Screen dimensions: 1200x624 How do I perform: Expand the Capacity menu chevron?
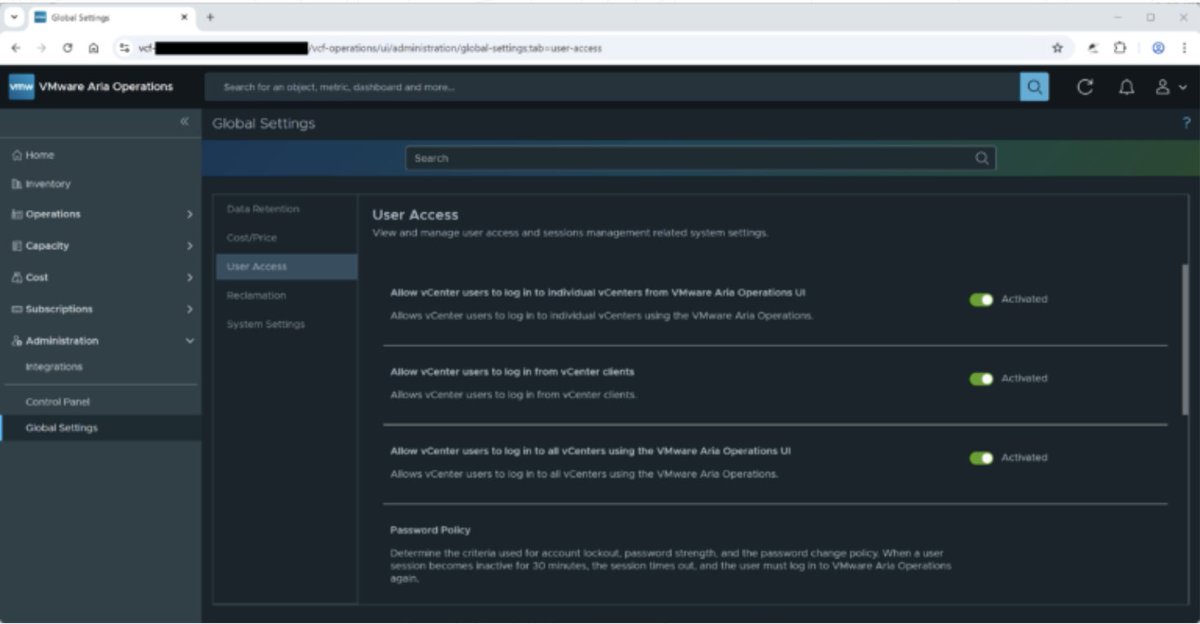click(189, 246)
